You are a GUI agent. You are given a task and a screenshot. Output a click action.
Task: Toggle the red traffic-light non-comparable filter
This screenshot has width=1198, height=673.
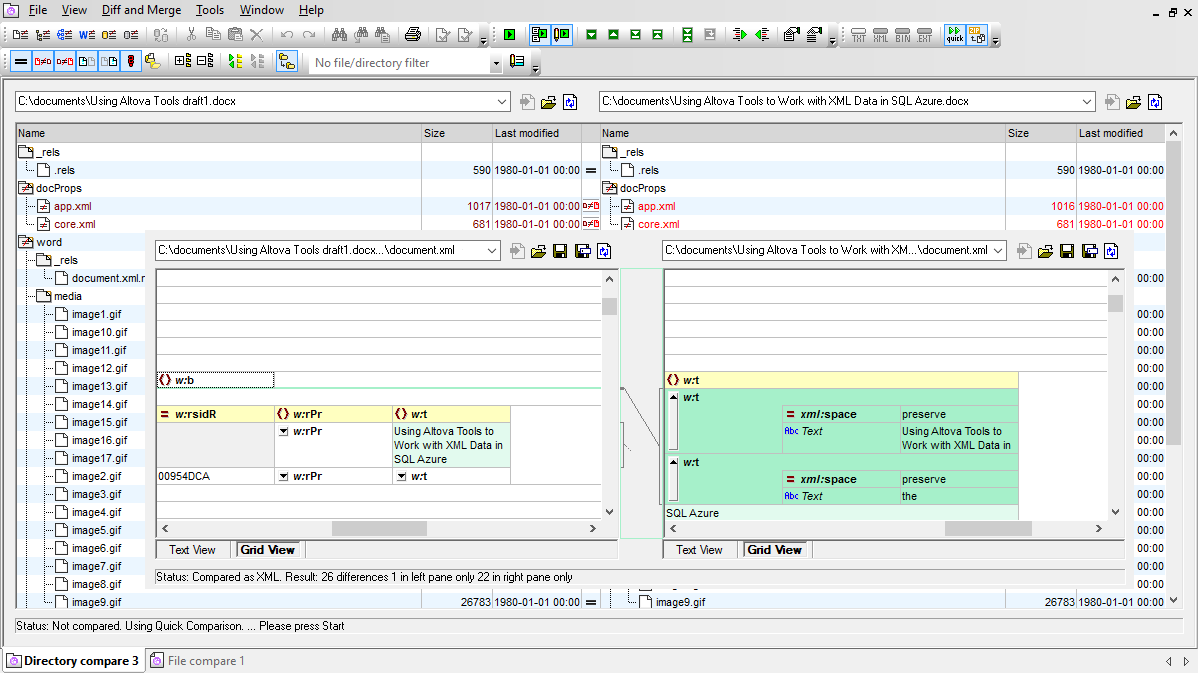click(x=131, y=61)
